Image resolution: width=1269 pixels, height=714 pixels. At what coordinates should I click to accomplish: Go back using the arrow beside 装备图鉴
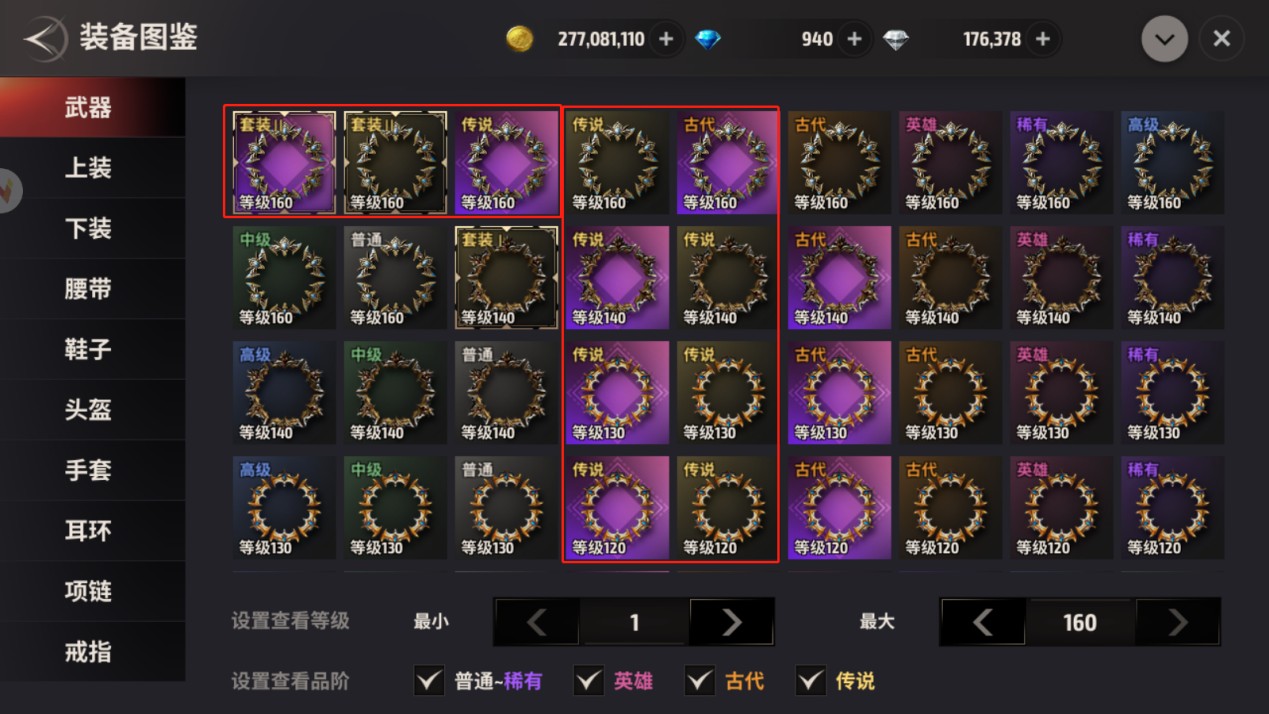[x=45, y=39]
